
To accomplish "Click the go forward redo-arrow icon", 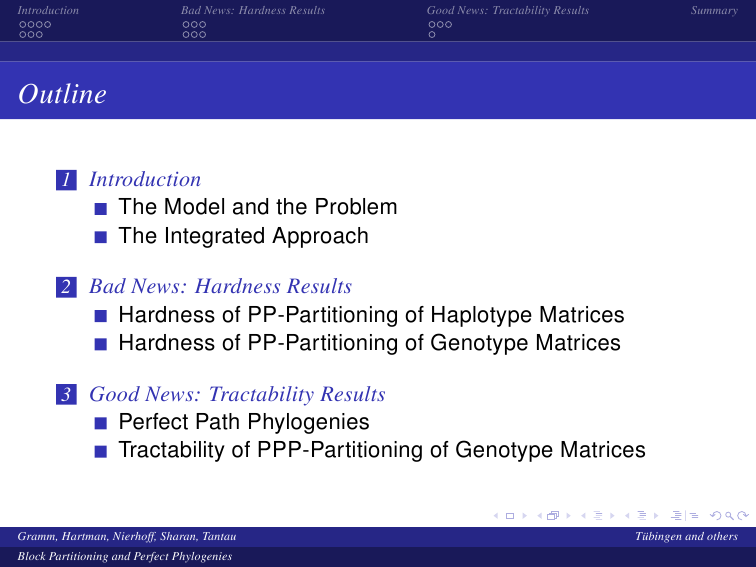I will pos(743,516).
